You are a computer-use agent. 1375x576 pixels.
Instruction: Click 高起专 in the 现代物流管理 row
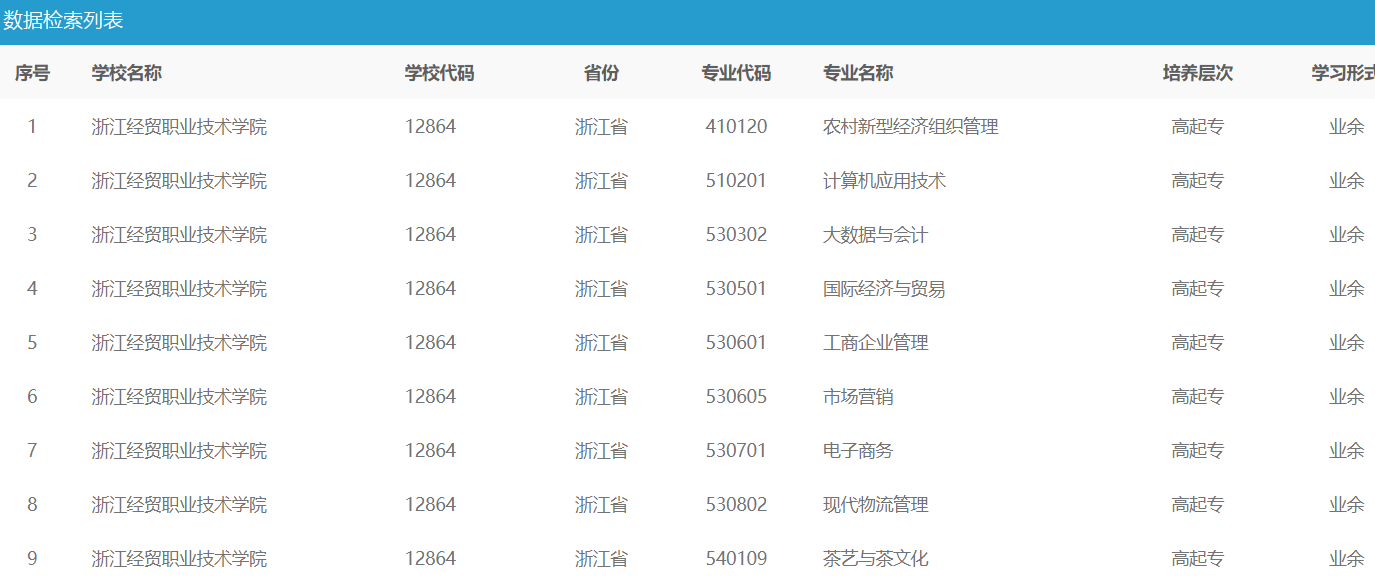coord(1198,505)
